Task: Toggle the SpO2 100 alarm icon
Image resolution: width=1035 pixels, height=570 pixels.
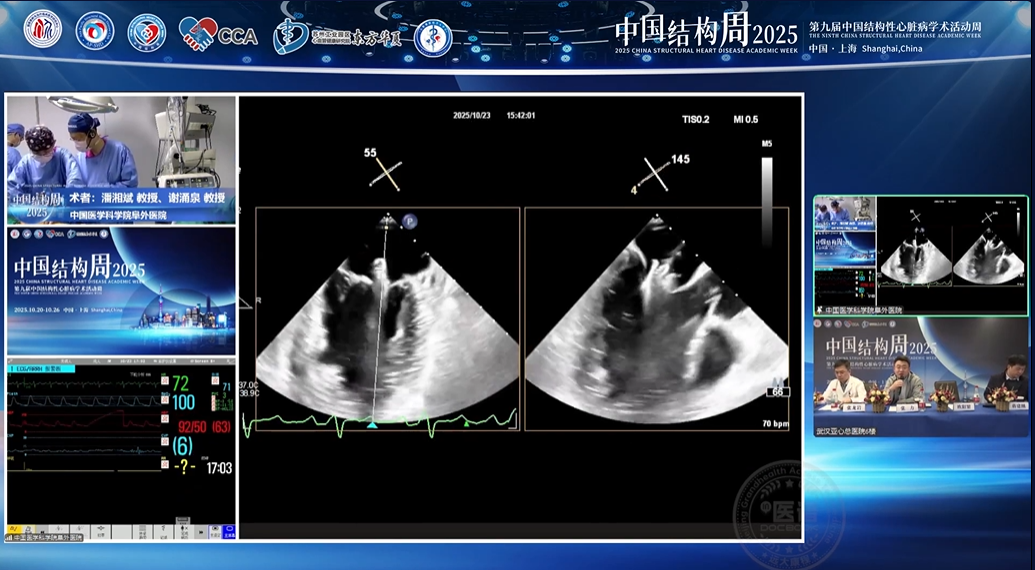Action: pyautogui.click(x=165, y=400)
